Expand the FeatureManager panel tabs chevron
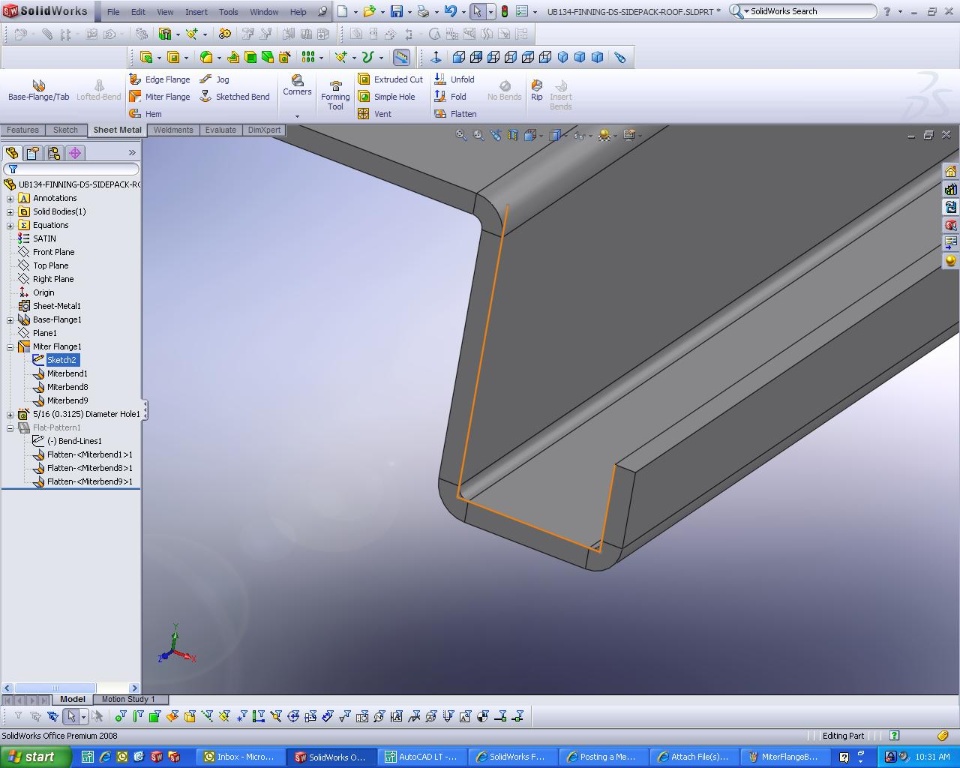960x768 pixels. (132, 152)
